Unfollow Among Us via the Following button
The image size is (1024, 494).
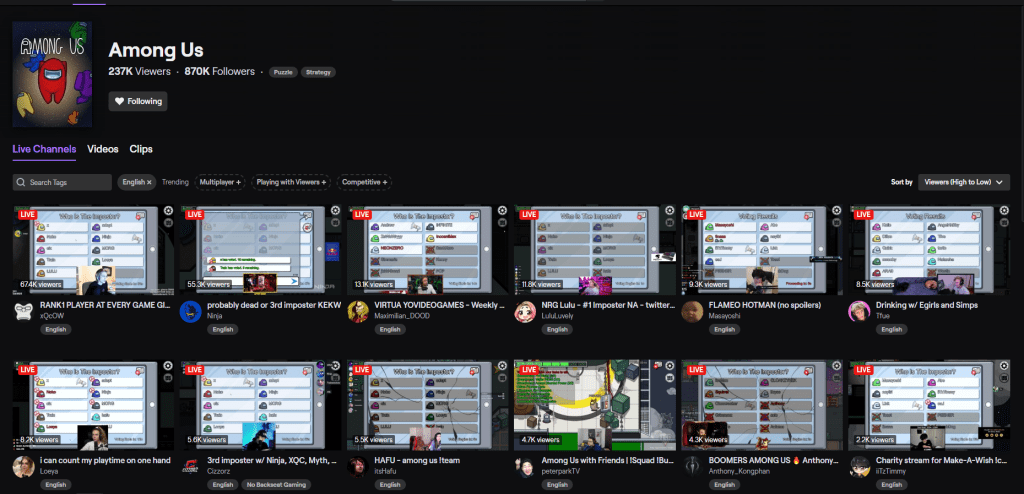[x=138, y=101]
